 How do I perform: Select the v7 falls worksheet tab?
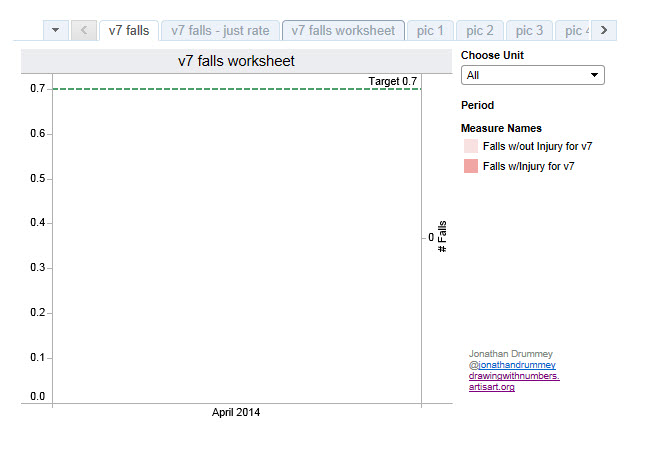coord(343,30)
